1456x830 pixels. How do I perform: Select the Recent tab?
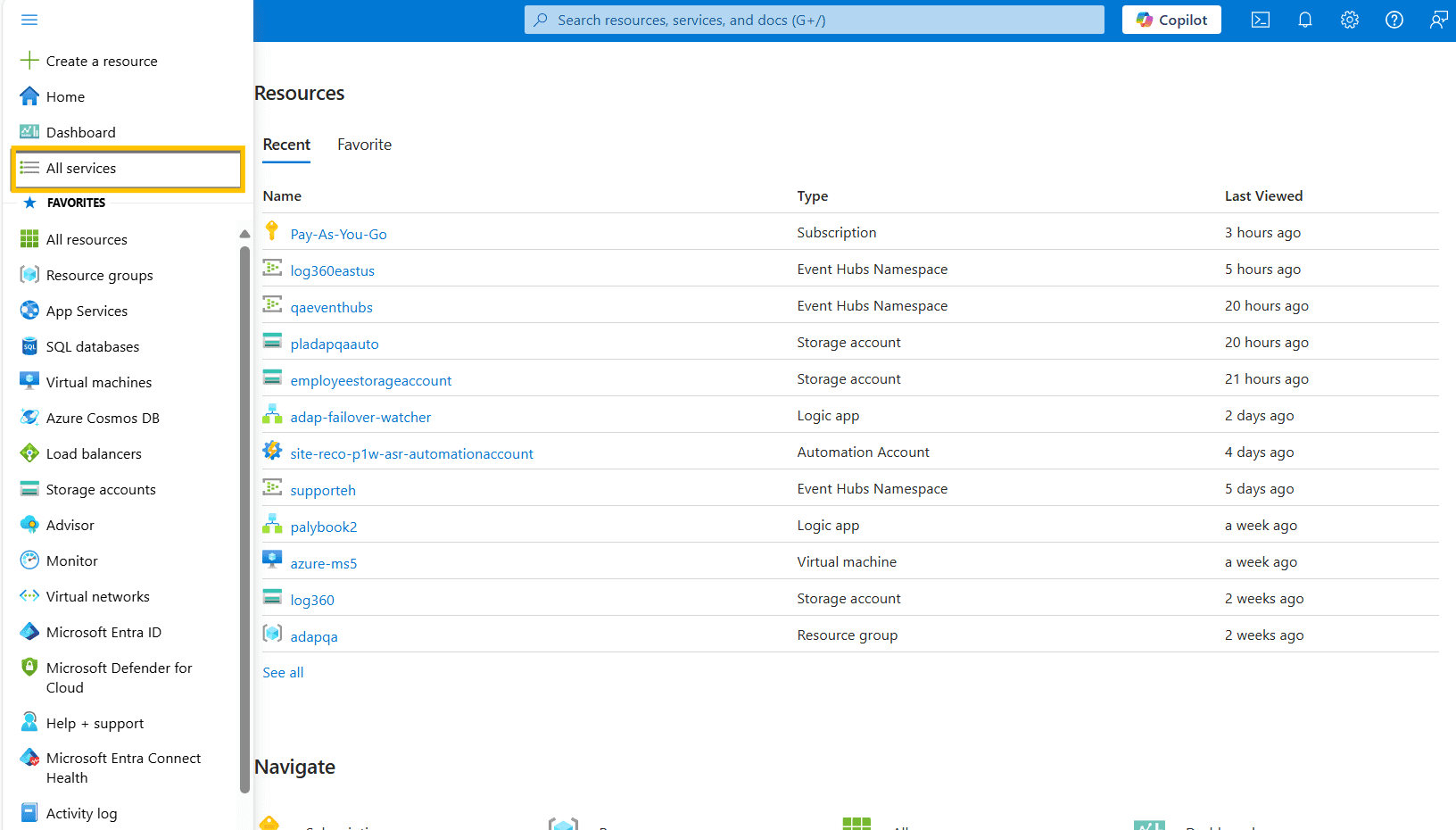(286, 144)
